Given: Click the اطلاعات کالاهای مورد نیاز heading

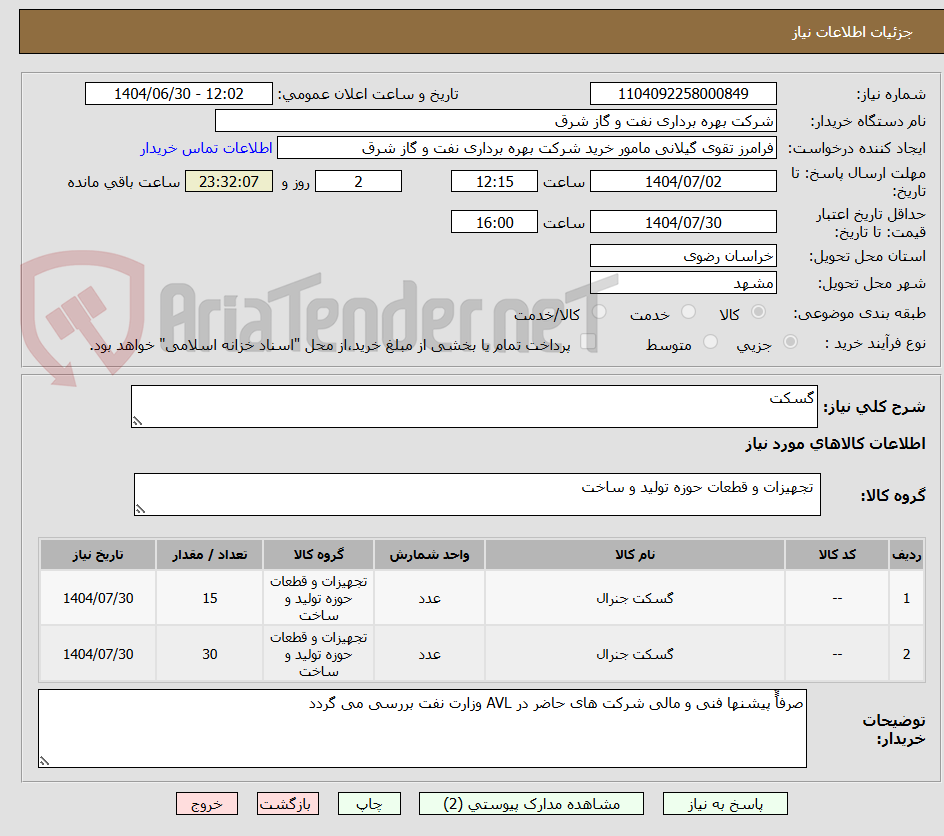Looking at the screenshot, I should click(x=835, y=444).
